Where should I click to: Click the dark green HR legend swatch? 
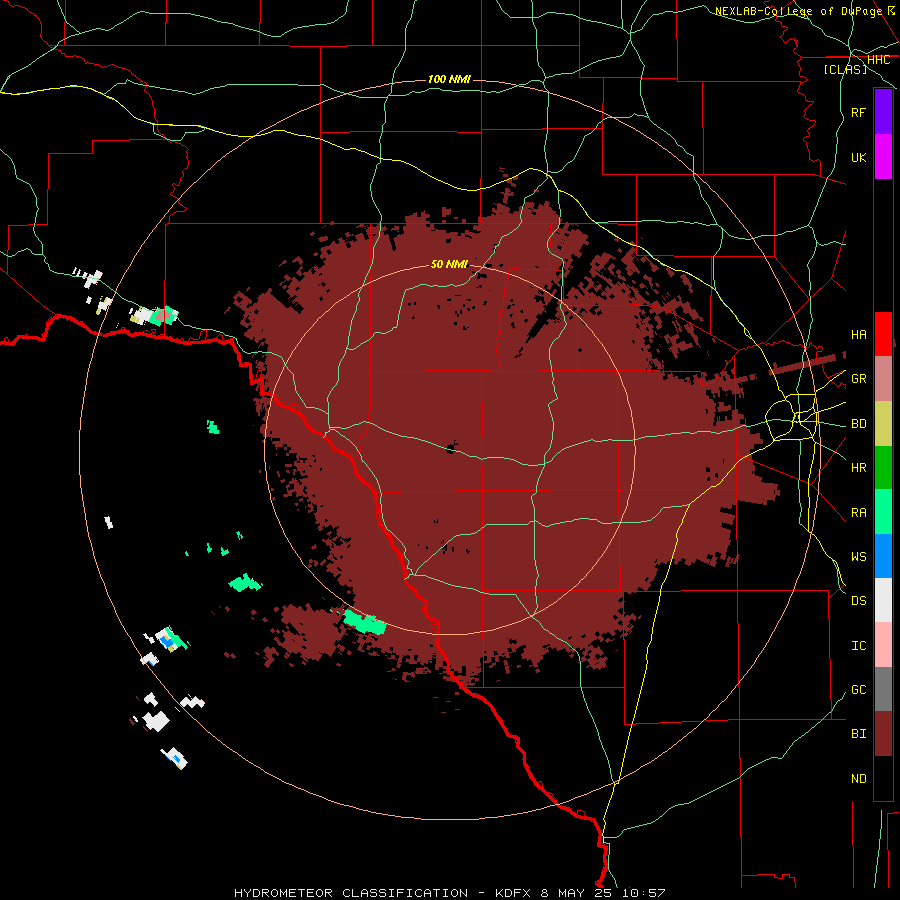(883, 467)
